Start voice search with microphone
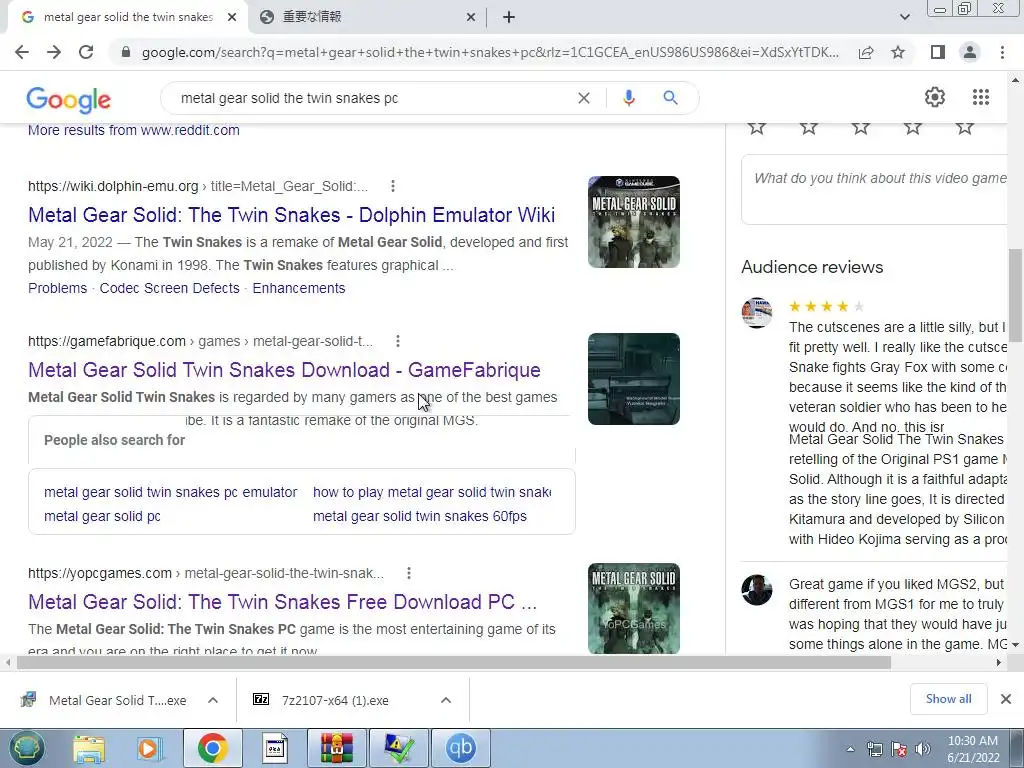The width and height of the screenshot is (1024, 768). coord(629,98)
